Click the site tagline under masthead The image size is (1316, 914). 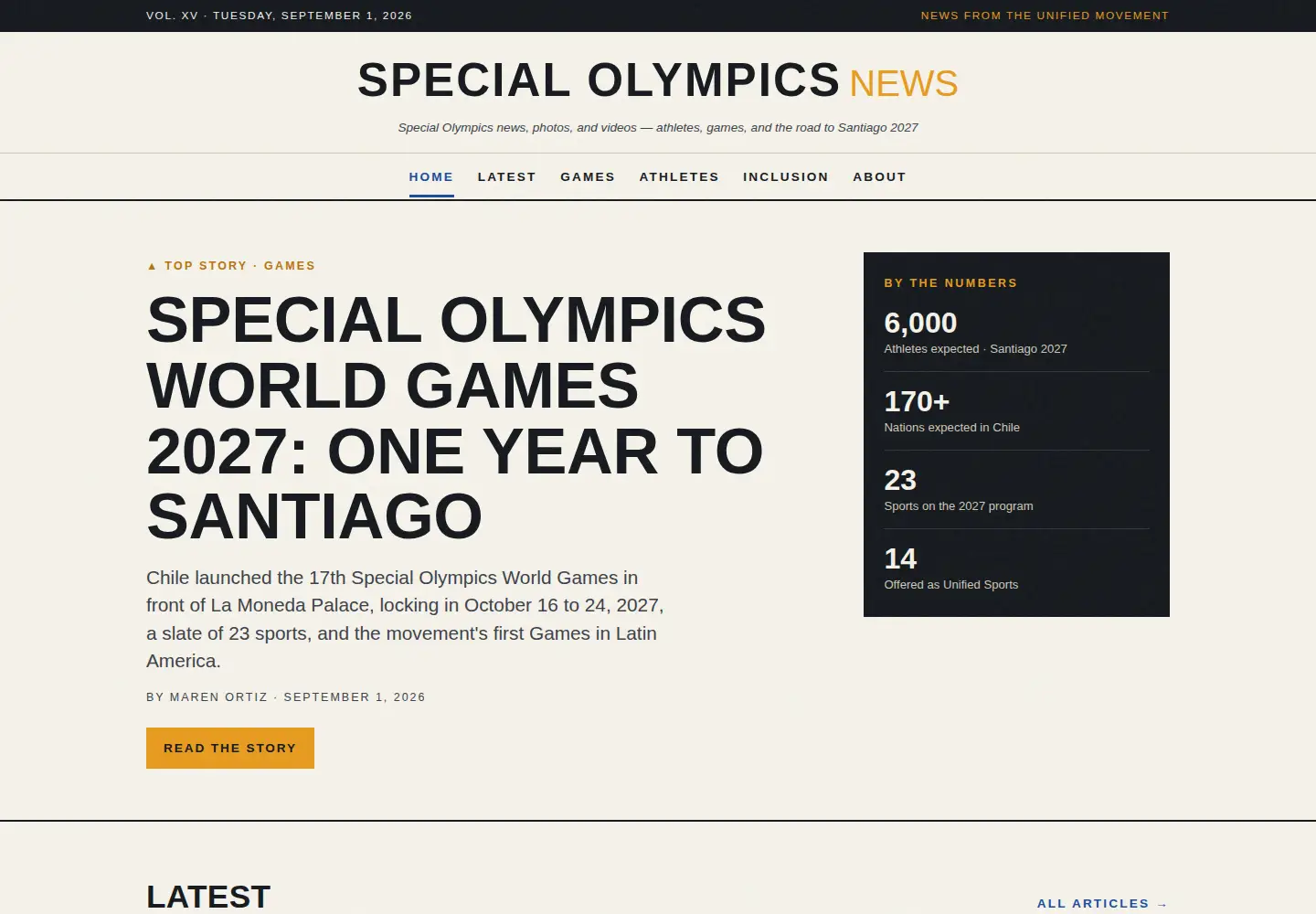click(658, 127)
